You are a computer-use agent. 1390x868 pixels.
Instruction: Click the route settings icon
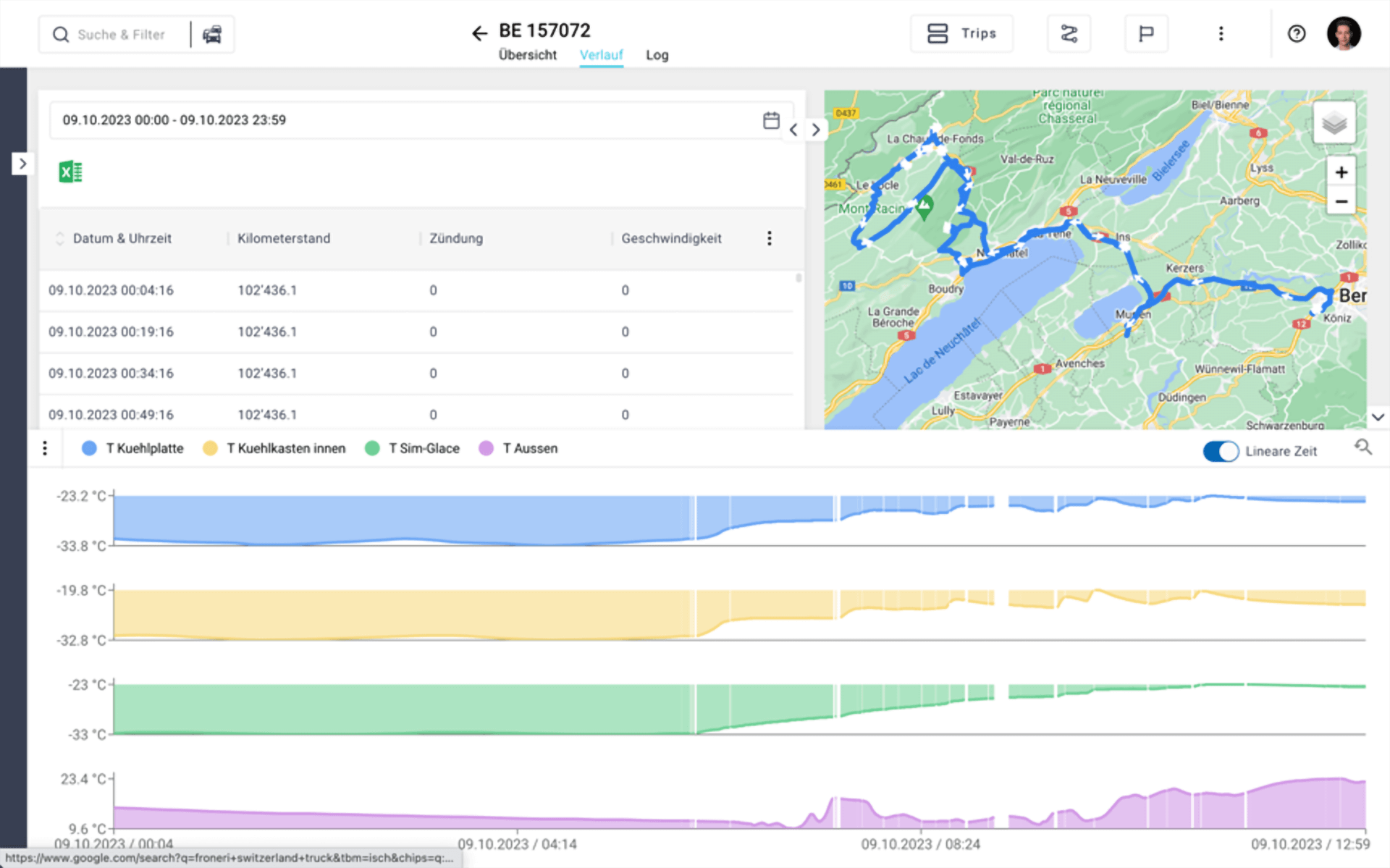(1069, 33)
